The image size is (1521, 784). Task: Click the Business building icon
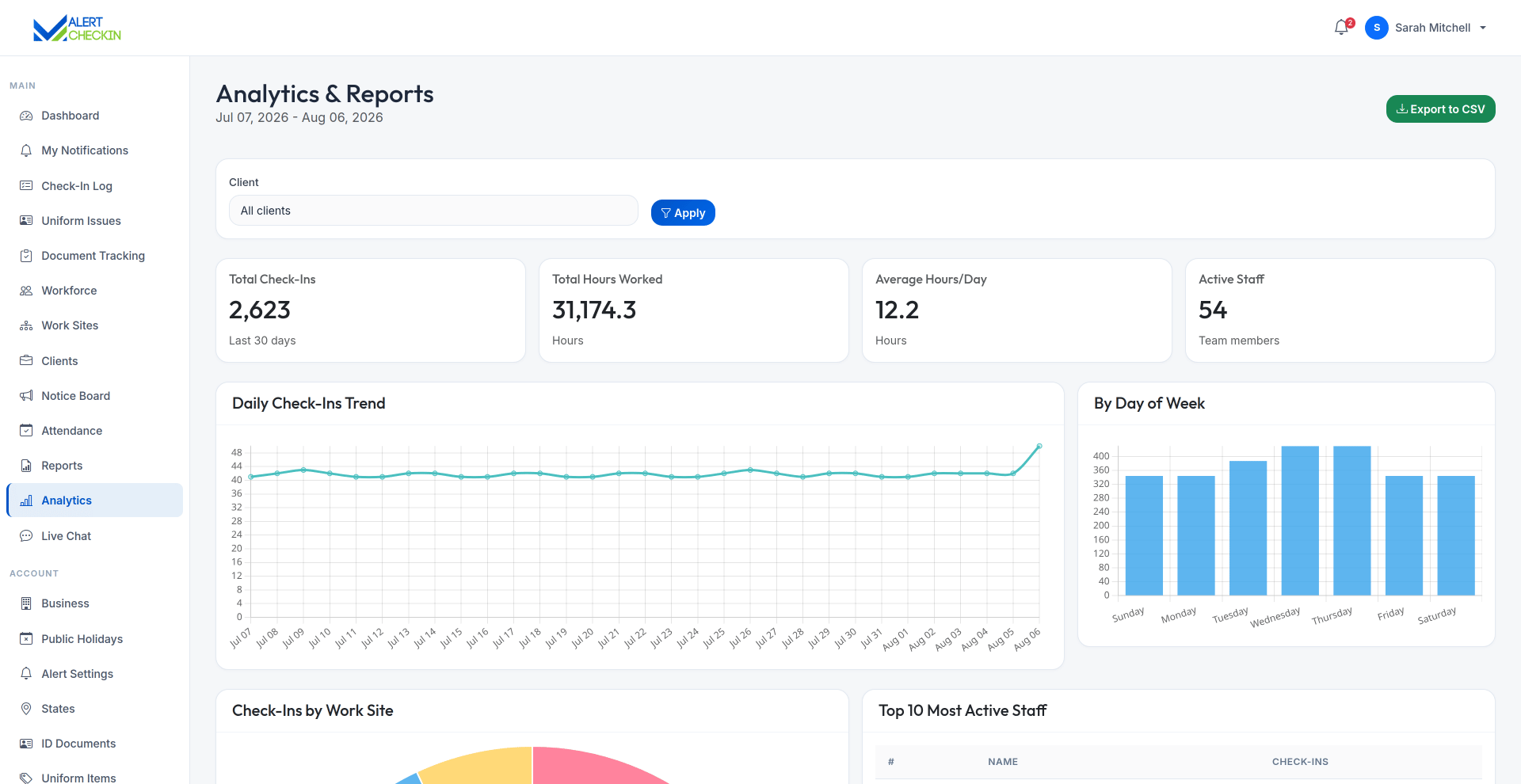[x=26, y=603]
